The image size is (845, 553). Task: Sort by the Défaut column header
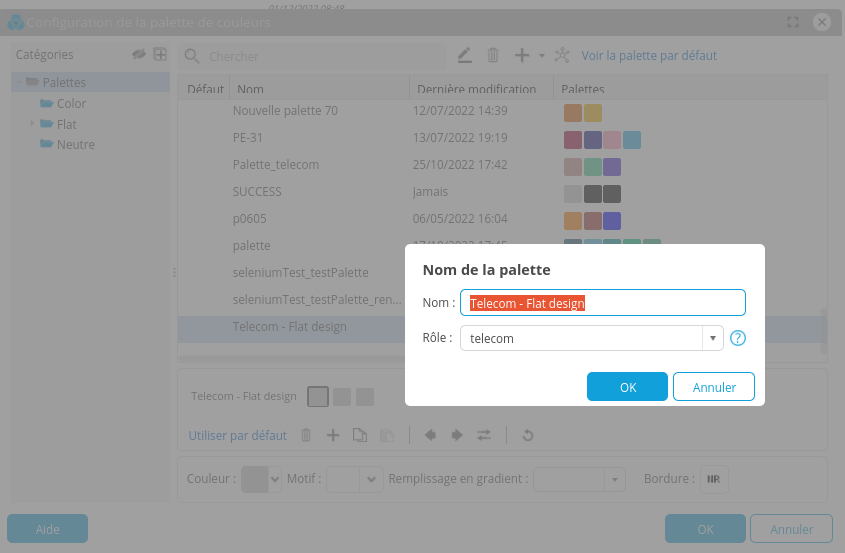click(x=205, y=89)
